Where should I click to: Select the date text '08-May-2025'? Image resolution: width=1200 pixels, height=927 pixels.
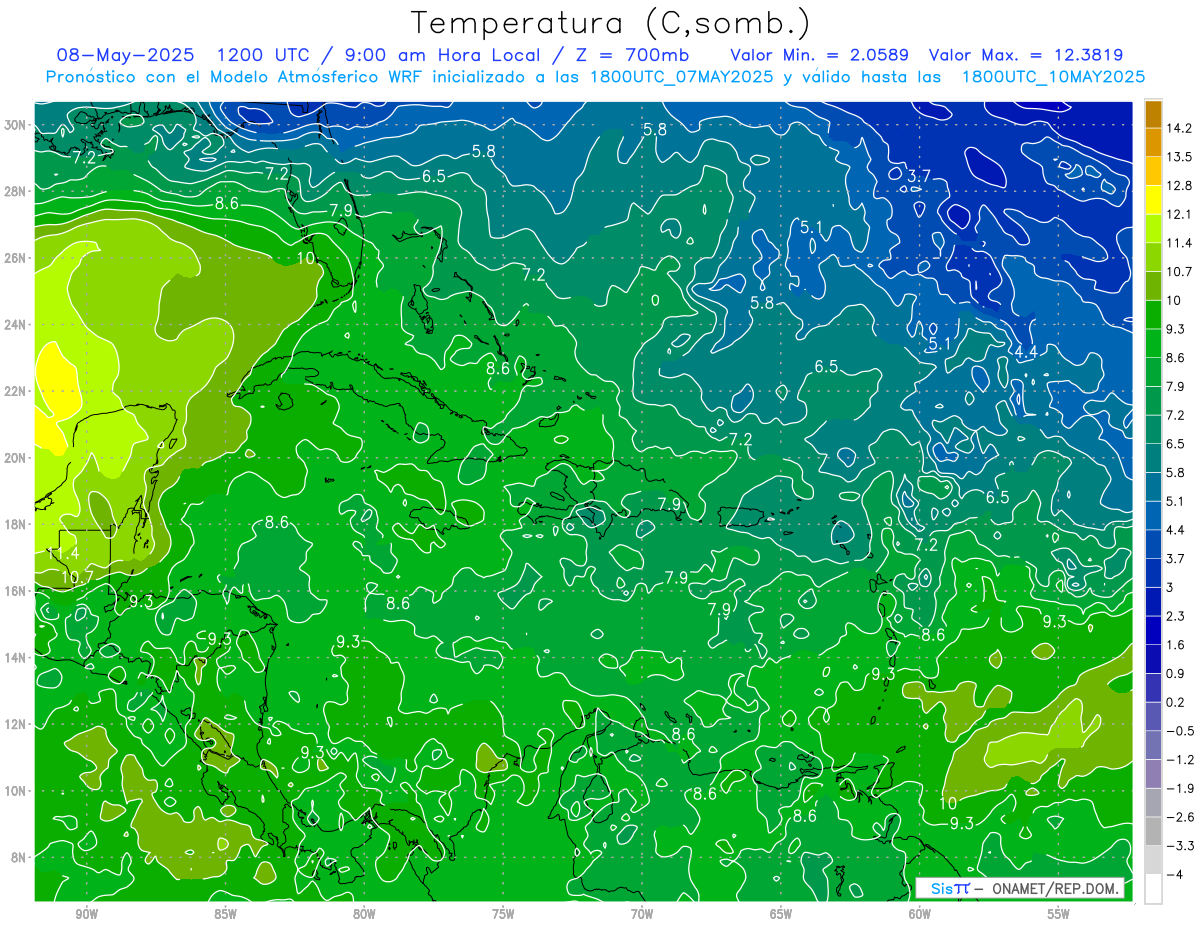click(x=127, y=54)
